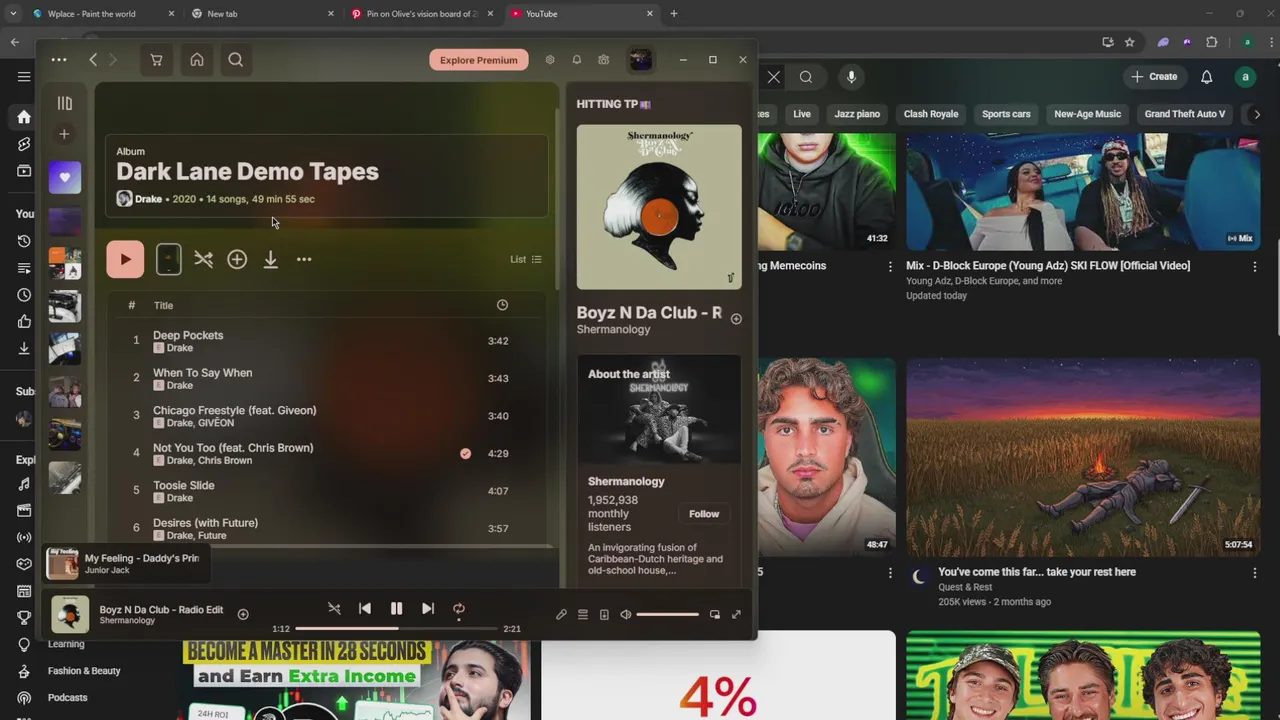Skip to next track
This screenshot has height=720, width=1280.
pyautogui.click(x=428, y=609)
